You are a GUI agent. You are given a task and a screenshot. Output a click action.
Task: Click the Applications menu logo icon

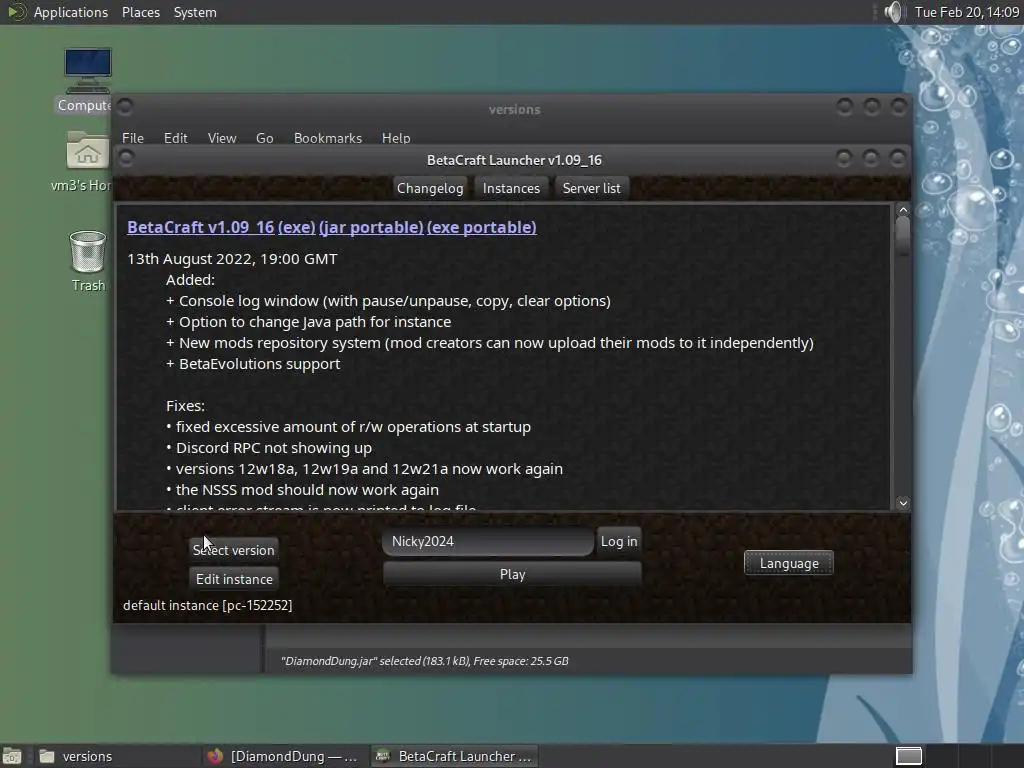click(x=16, y=12)
